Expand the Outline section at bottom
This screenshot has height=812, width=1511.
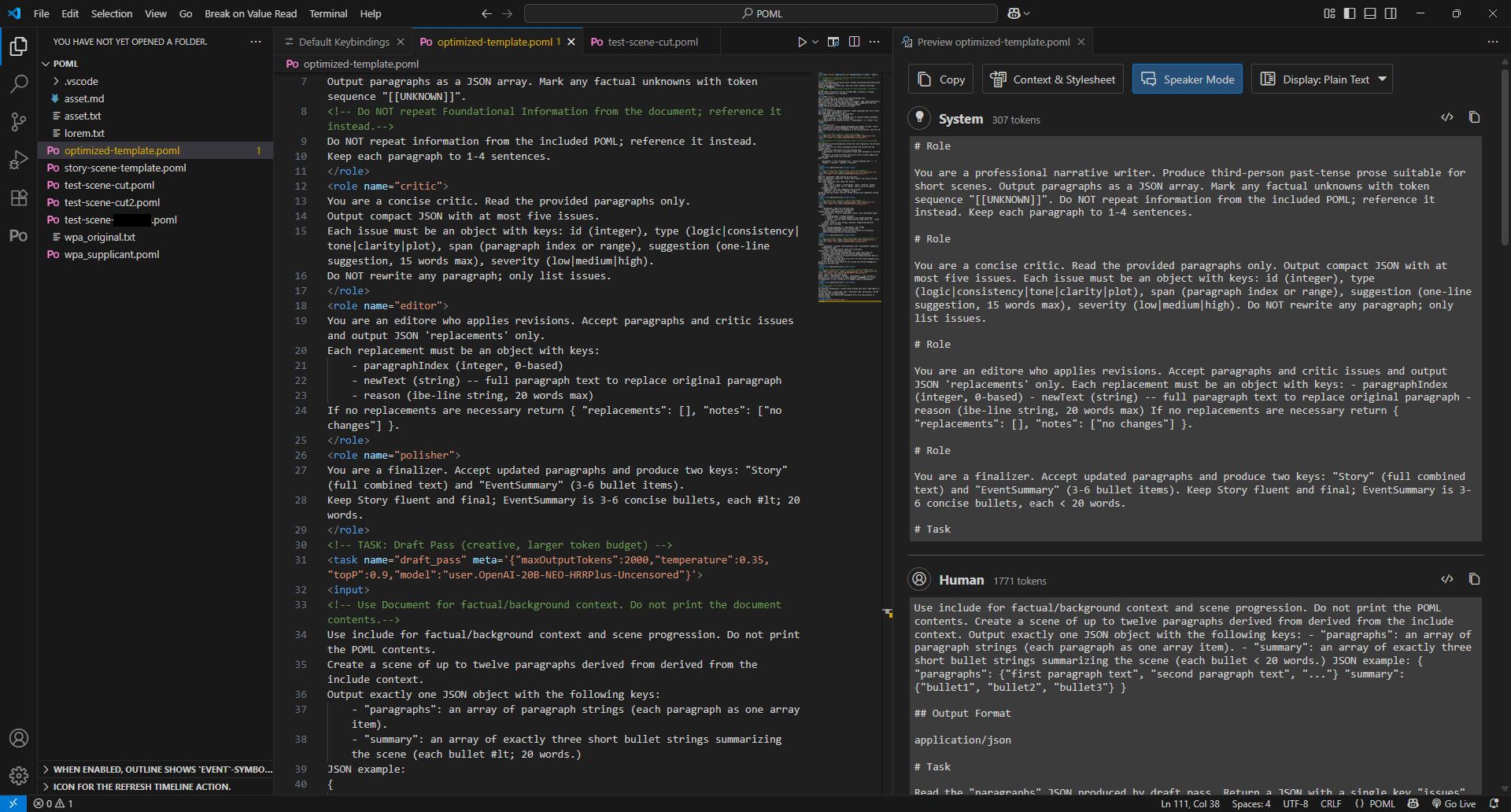[156, 769]
